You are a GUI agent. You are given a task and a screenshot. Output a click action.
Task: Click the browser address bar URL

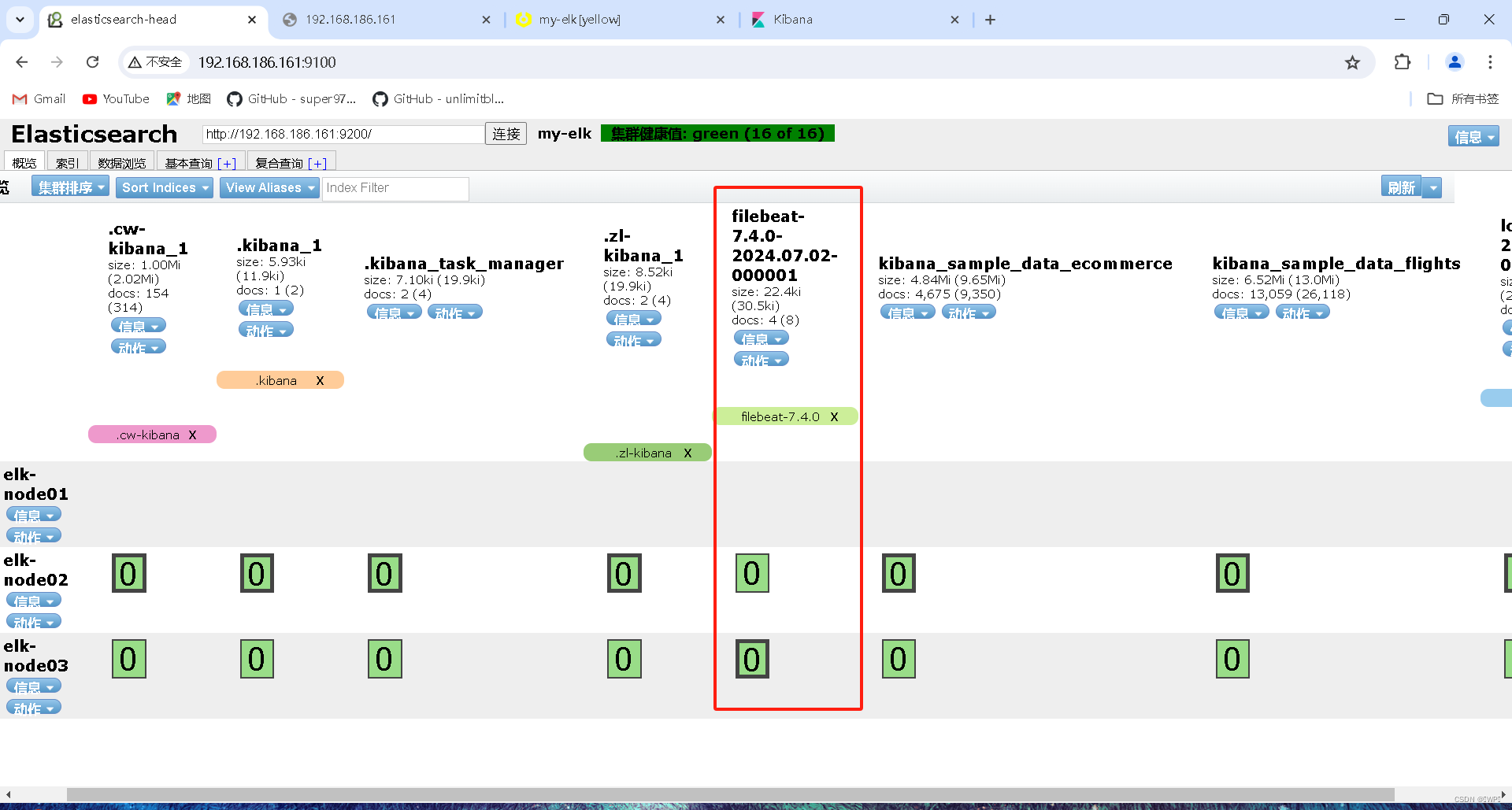pos(267,62)
